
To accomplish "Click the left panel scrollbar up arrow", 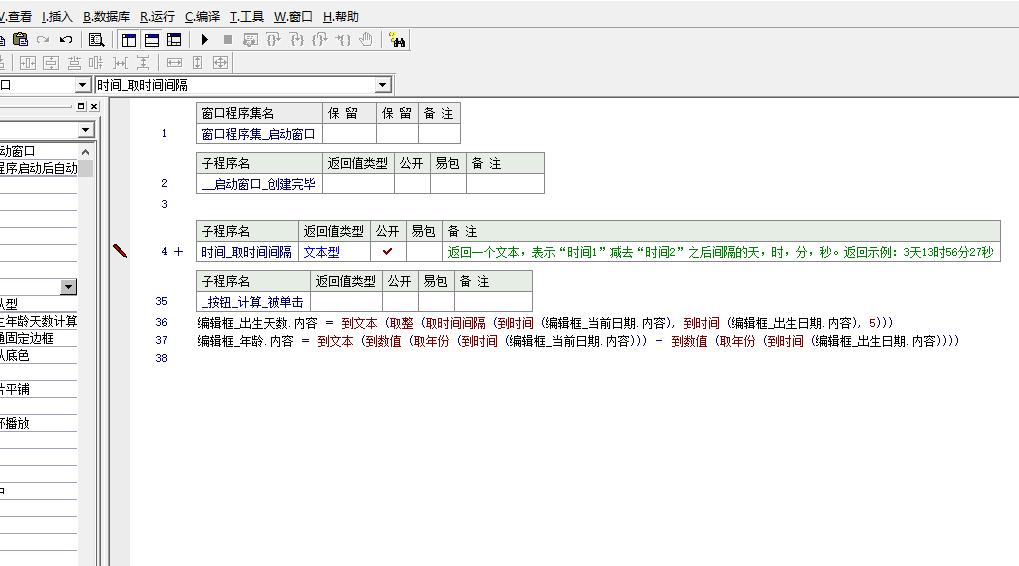I will coord(86,152).
